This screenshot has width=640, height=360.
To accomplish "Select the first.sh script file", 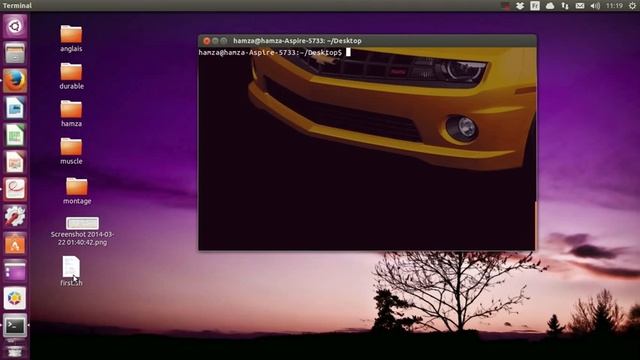I will pos(71,271).
